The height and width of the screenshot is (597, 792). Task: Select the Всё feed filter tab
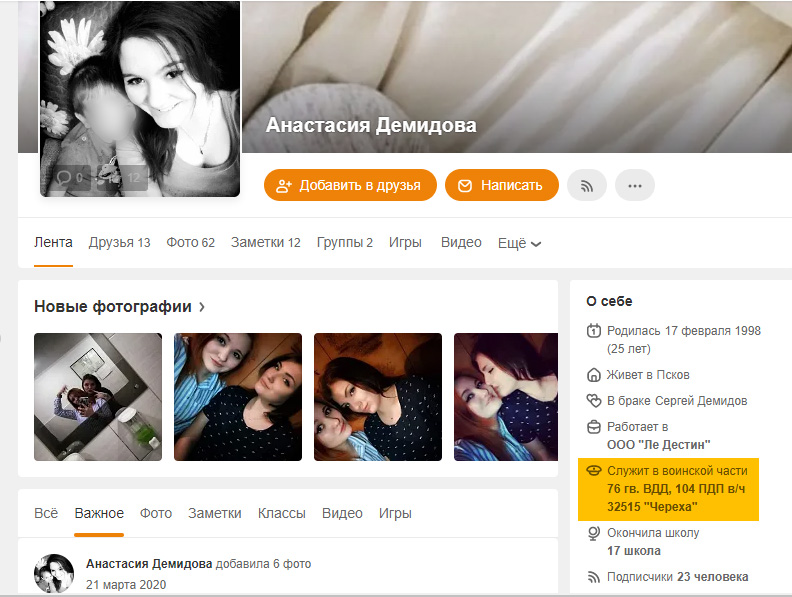[46, 513]
